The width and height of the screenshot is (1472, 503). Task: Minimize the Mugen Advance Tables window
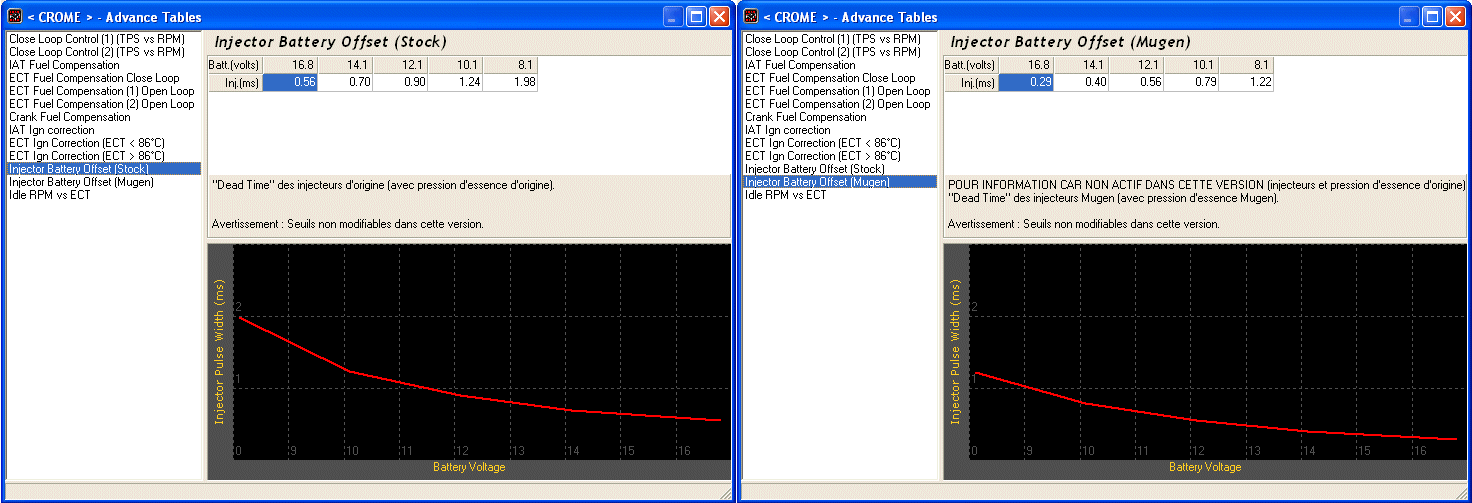click(1410, 16)
